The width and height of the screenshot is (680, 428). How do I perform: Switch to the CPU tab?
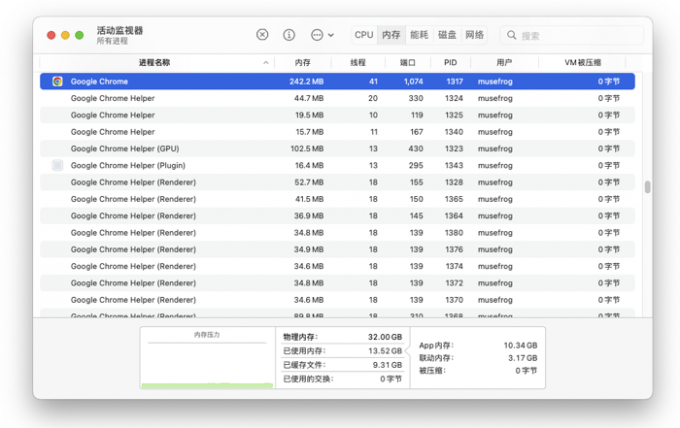pos(364,35)
